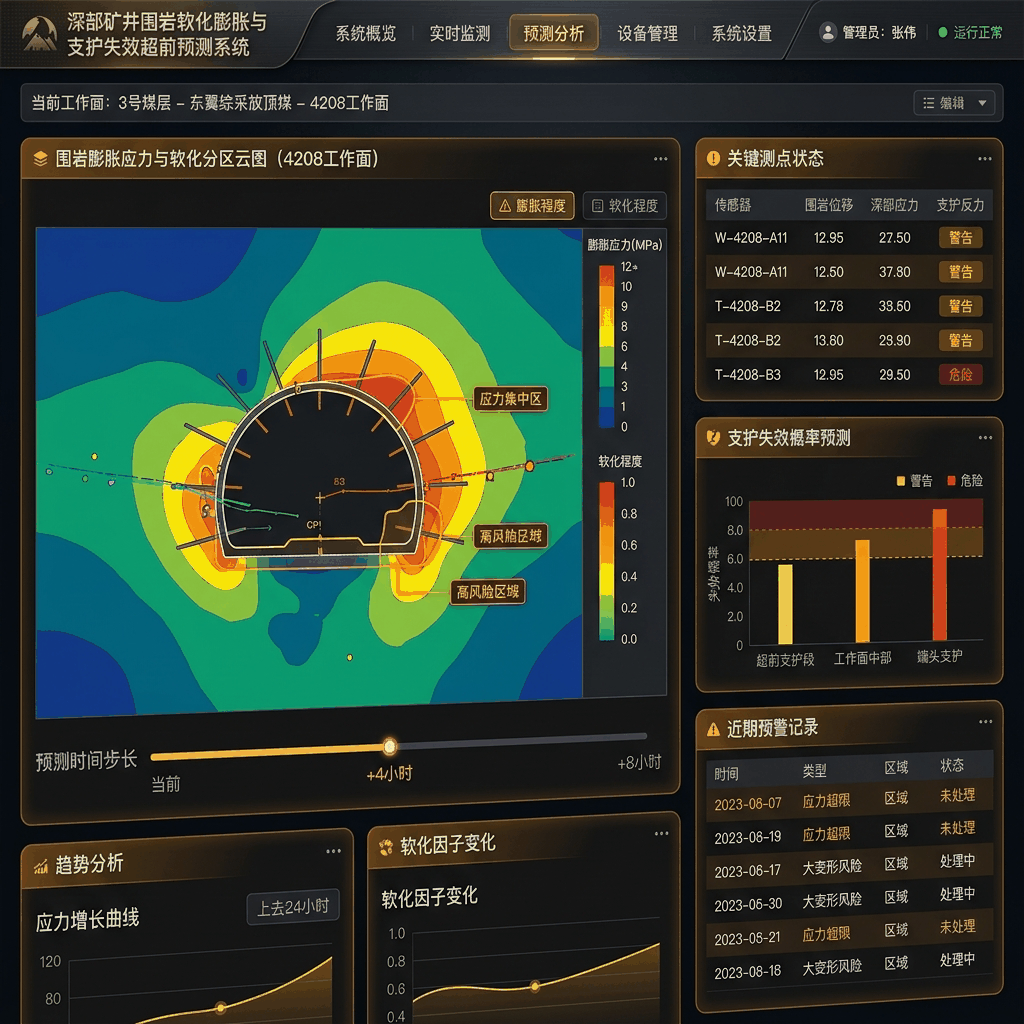The width and height of the screenshot is (1024, 1024).
Task: Click the mountain logo icon
Action: (39, 33)
